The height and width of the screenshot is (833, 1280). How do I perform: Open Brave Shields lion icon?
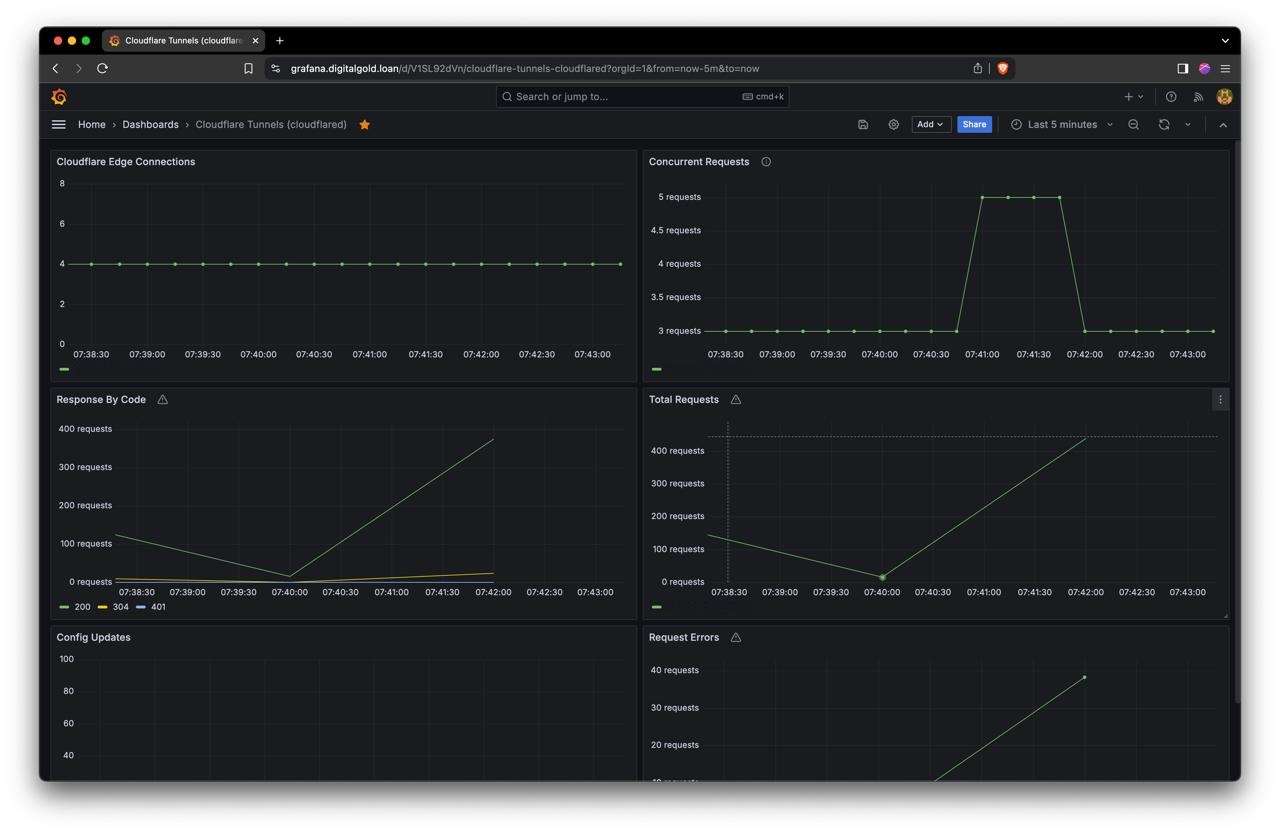pos(1003,69)
